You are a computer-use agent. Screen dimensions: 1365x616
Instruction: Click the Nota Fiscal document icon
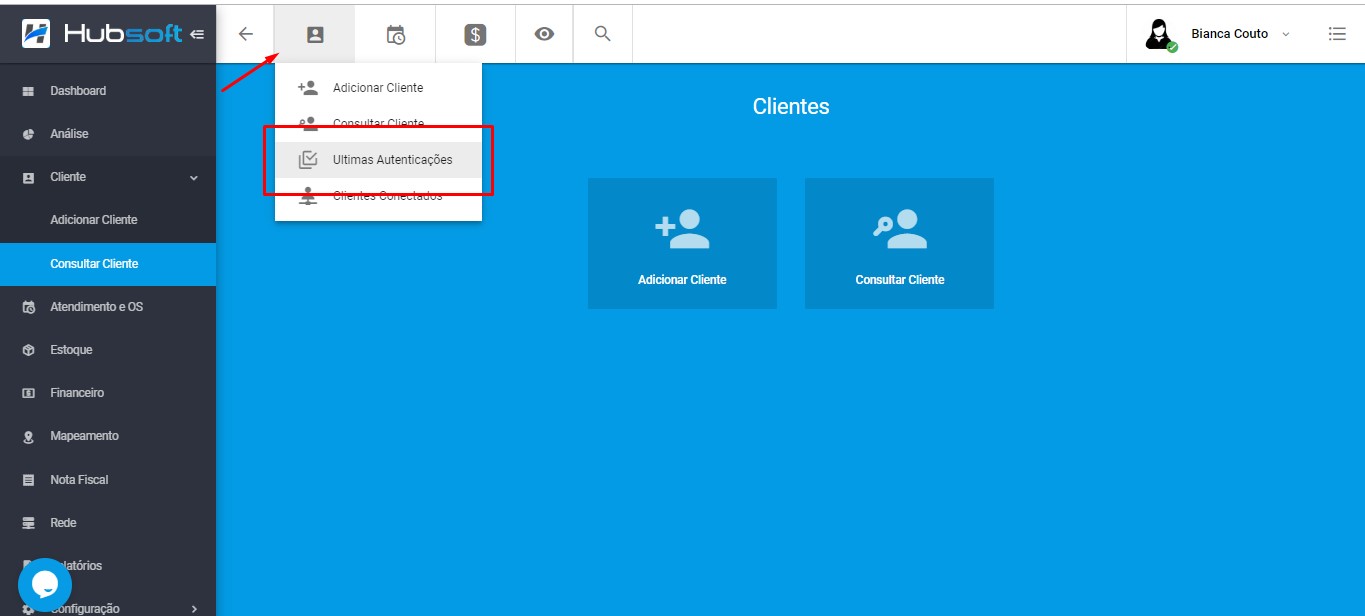(x=29, y=480)
